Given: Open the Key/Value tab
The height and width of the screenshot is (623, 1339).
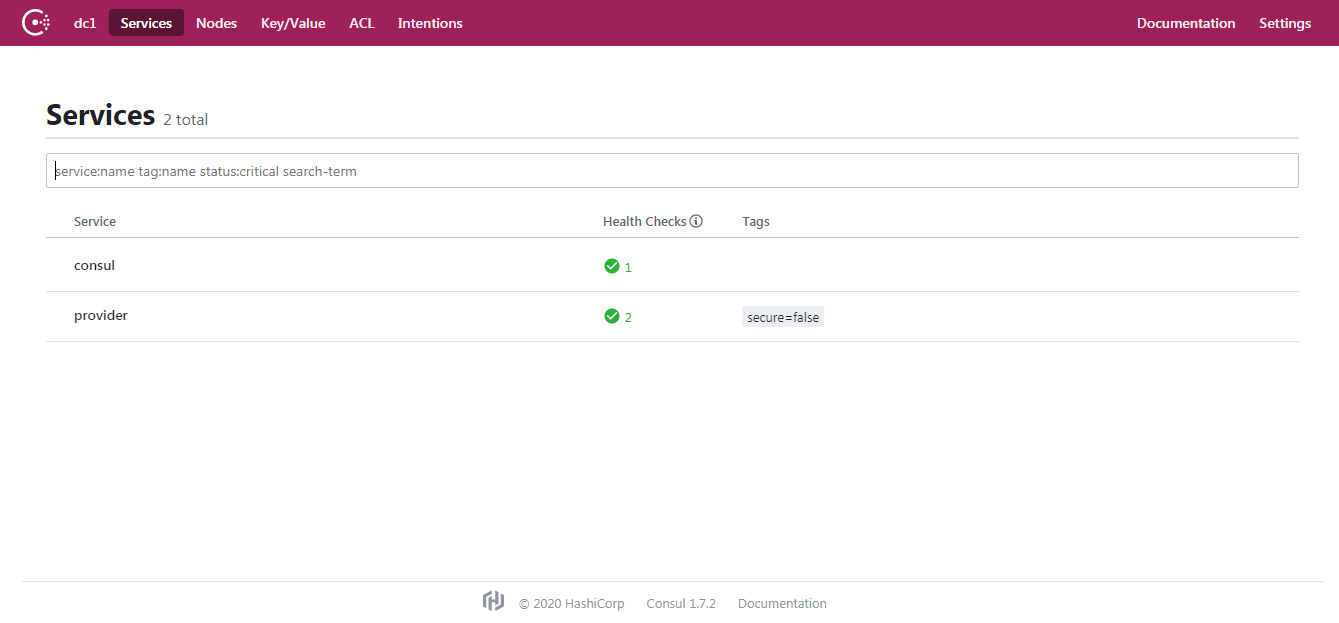Looking at the screenshot, I should point(293,23).
